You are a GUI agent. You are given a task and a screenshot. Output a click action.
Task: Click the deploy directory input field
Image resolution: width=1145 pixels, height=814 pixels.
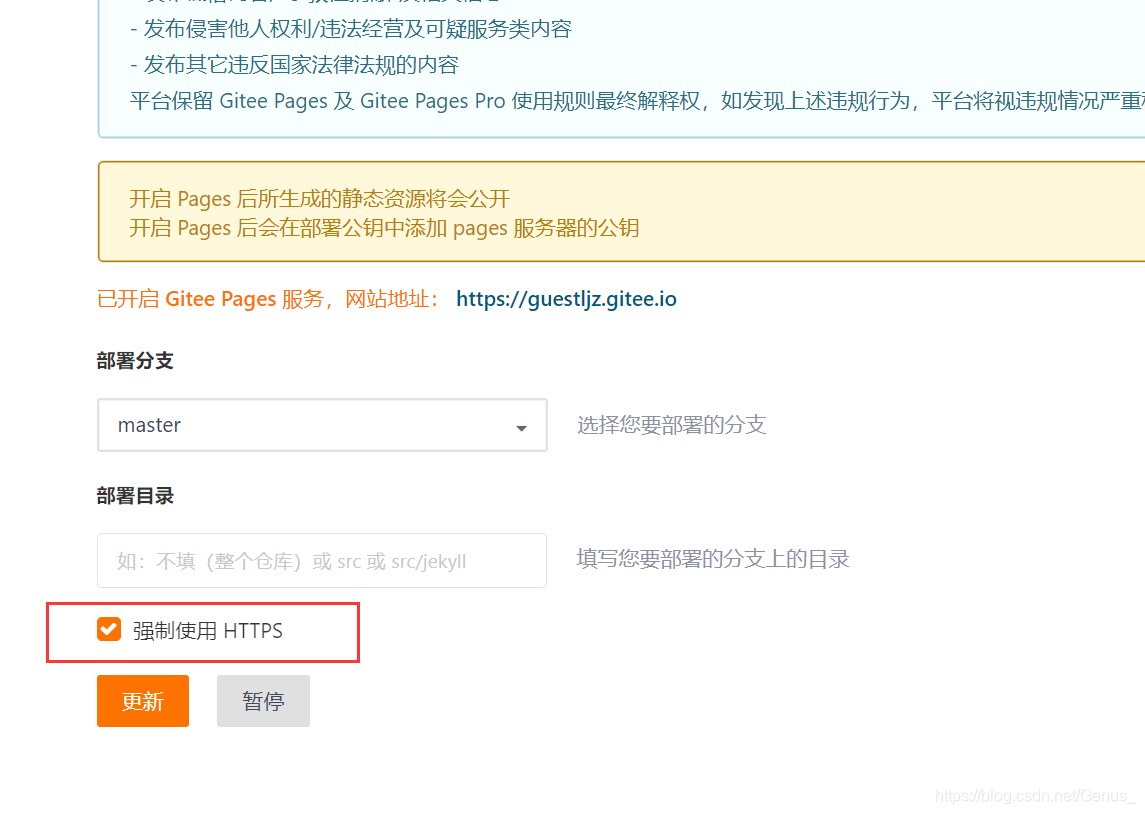point(322,561)
